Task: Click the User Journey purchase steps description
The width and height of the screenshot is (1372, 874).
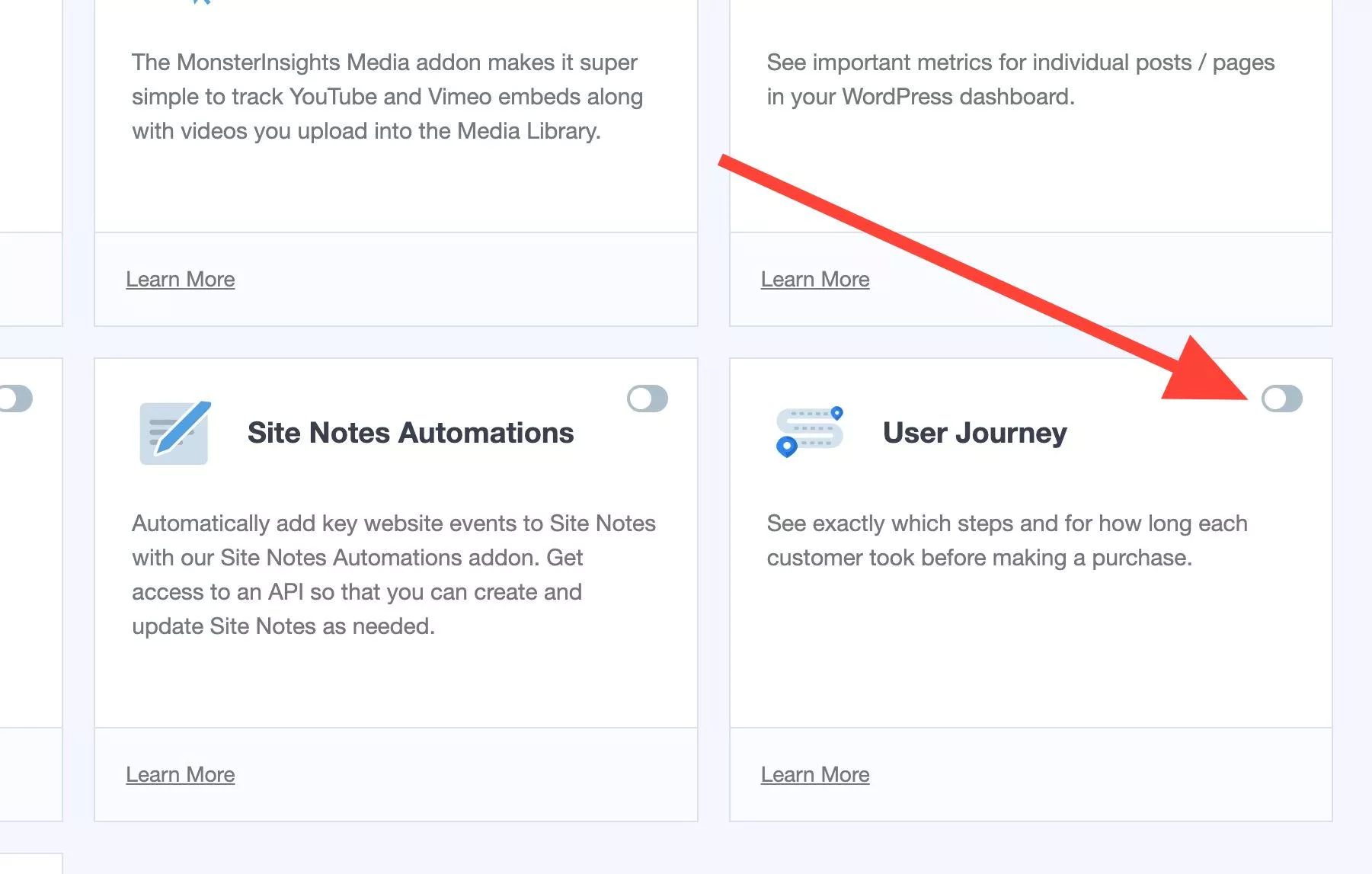Action: pos(1006,540)
